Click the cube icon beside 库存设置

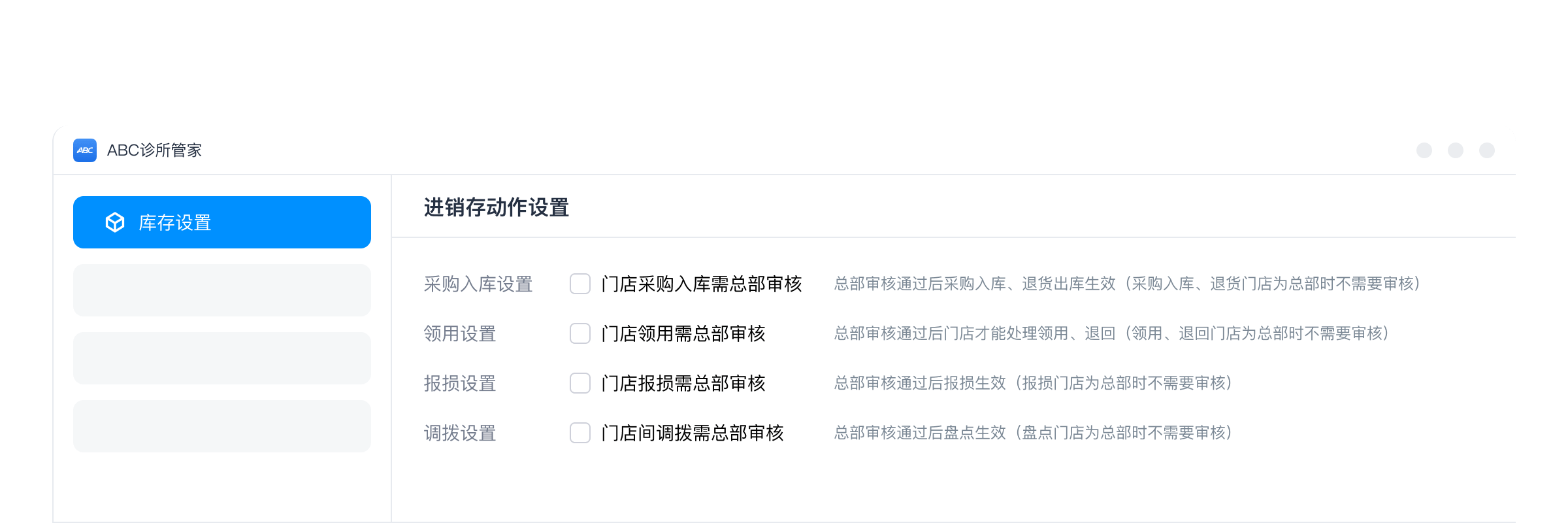click(x=115, y=222)
